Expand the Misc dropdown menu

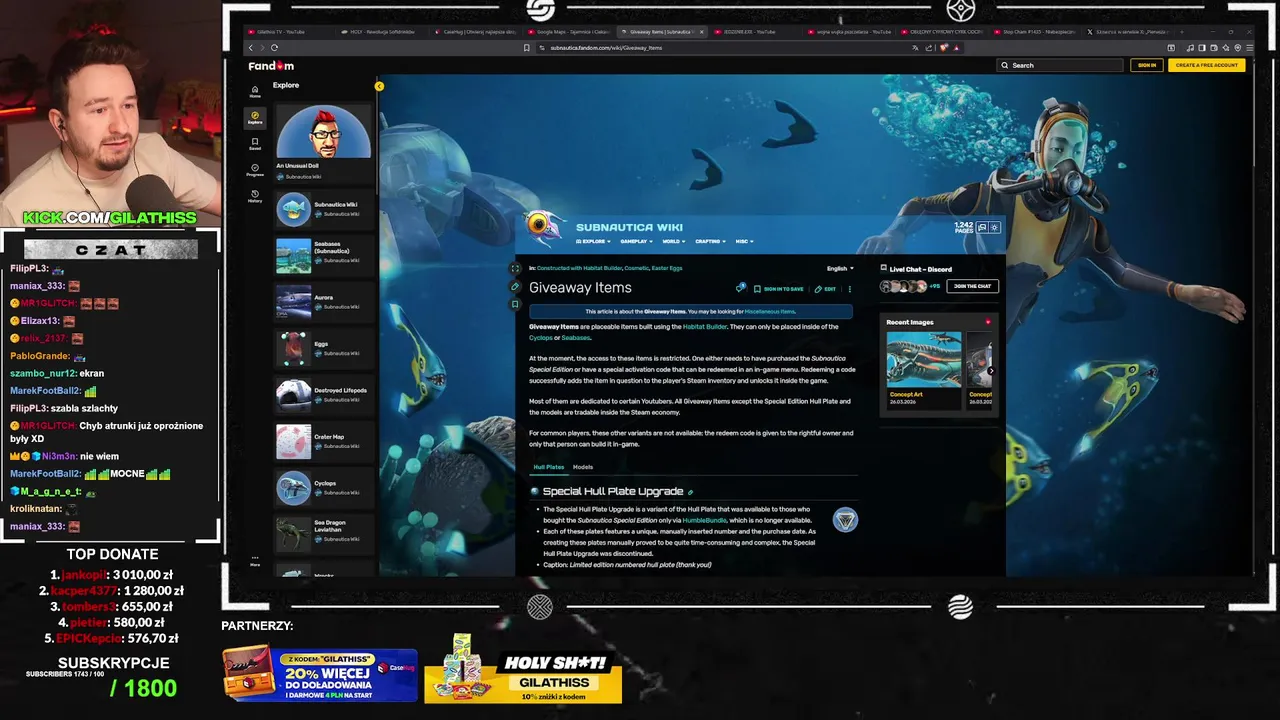(744, 241)
